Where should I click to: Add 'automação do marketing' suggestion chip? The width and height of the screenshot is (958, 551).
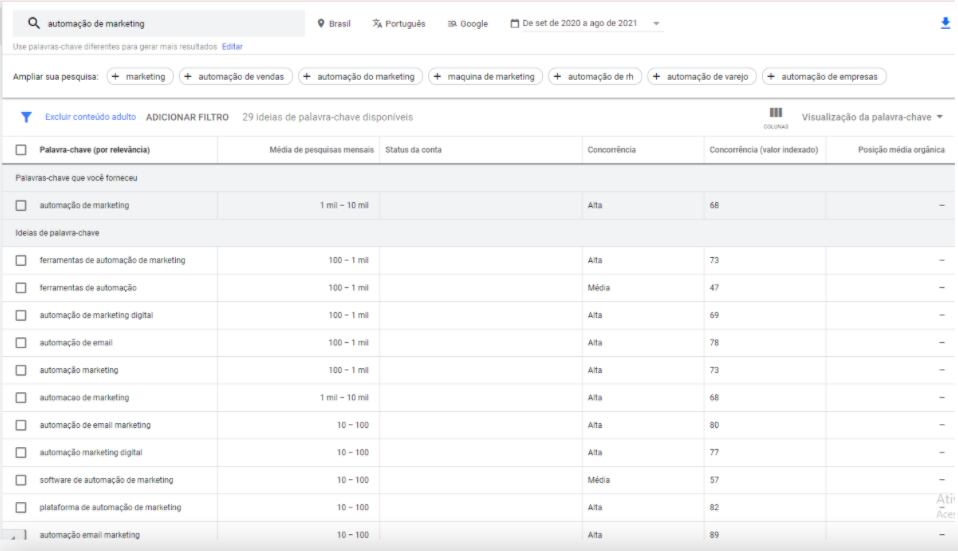click(360, 76)
